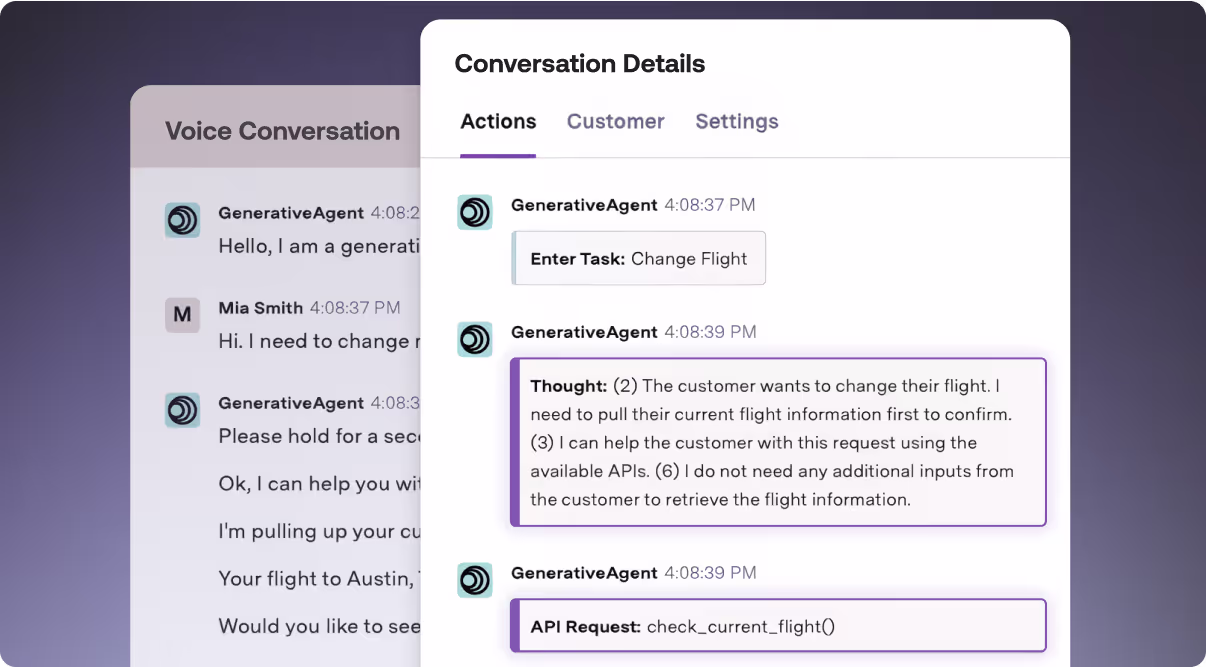Click the GenerativeAgent logo in the greeting message
The height and width of the screenshot is (667, 1206).
182,219
